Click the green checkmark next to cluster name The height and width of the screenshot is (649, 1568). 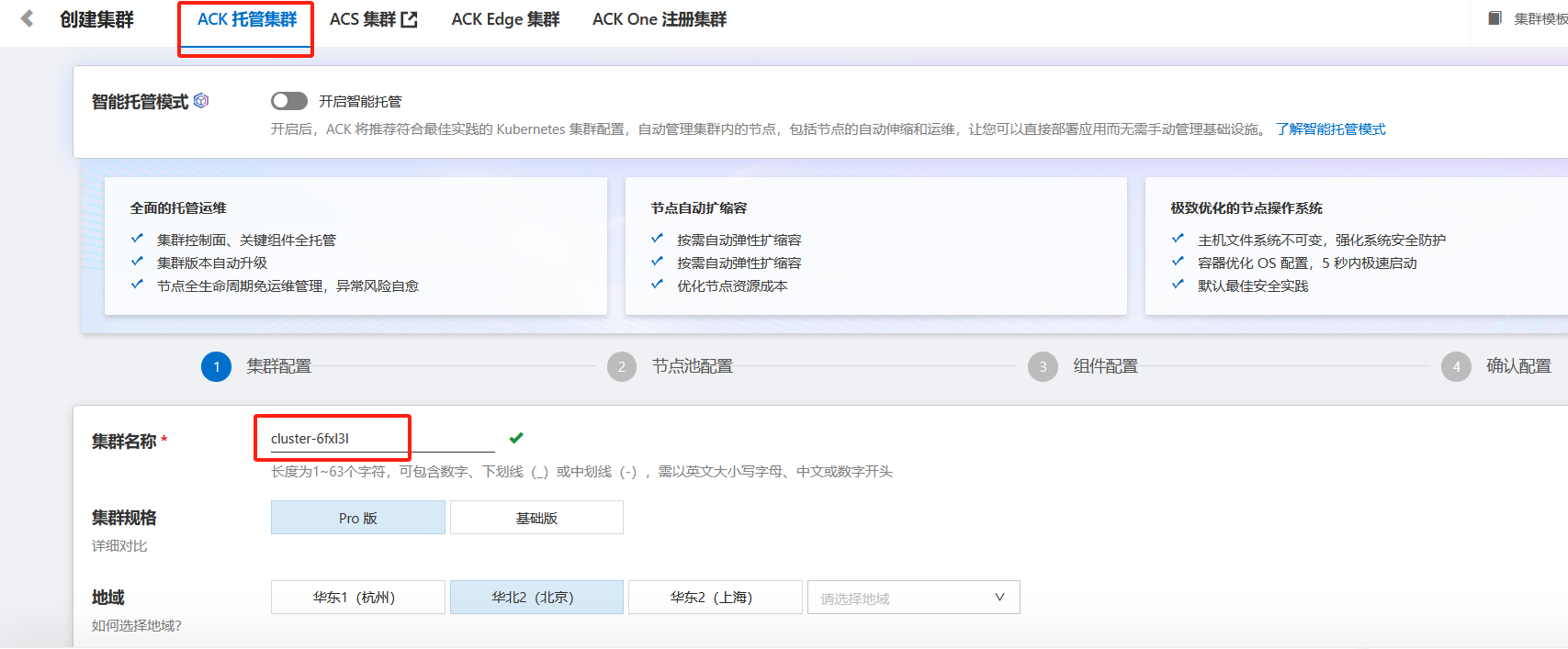click(516, 438)
